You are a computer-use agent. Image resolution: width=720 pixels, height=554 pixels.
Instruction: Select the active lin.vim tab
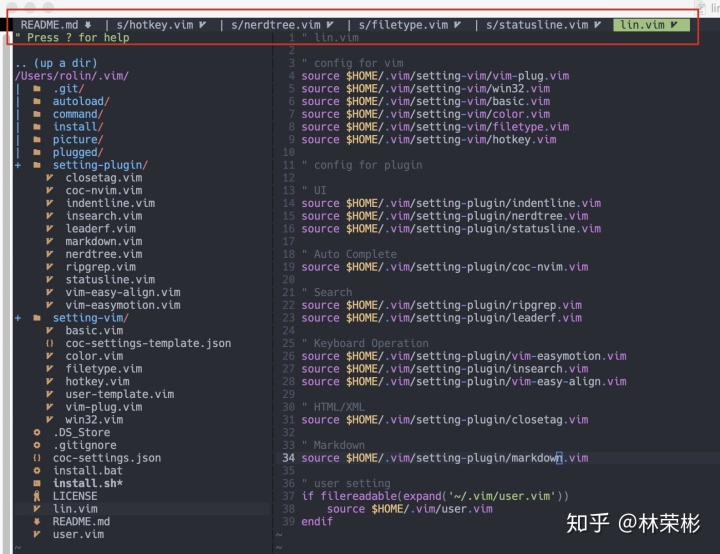pos(651,25)
